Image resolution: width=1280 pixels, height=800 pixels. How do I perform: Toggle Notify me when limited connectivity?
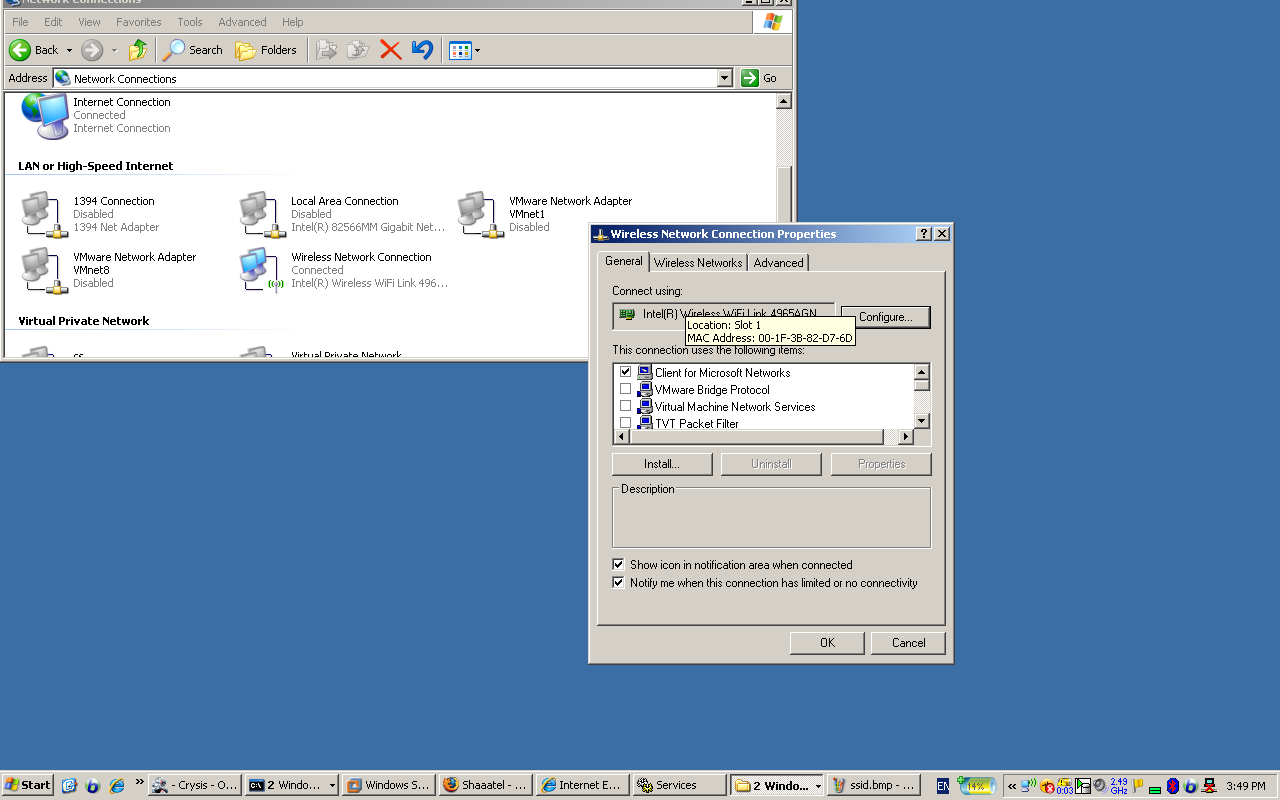coord(618,583)
